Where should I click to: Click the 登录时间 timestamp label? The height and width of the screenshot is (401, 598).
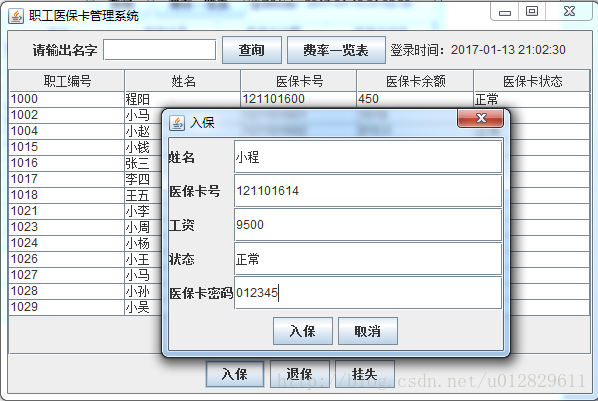(x=478, y=50)
